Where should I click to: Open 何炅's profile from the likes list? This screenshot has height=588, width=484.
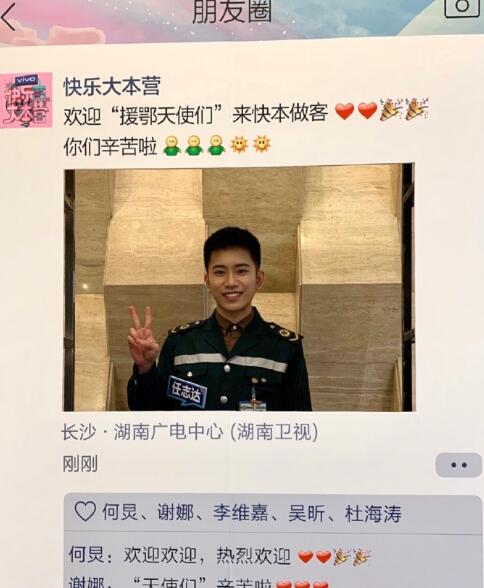(x=120, y=512)
